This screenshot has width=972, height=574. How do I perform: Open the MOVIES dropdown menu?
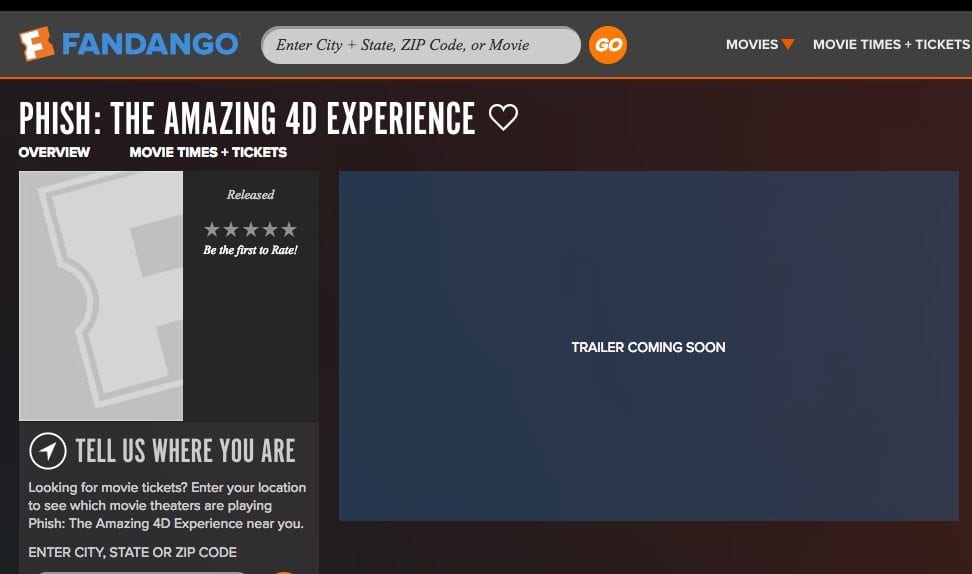coord(760,45)
